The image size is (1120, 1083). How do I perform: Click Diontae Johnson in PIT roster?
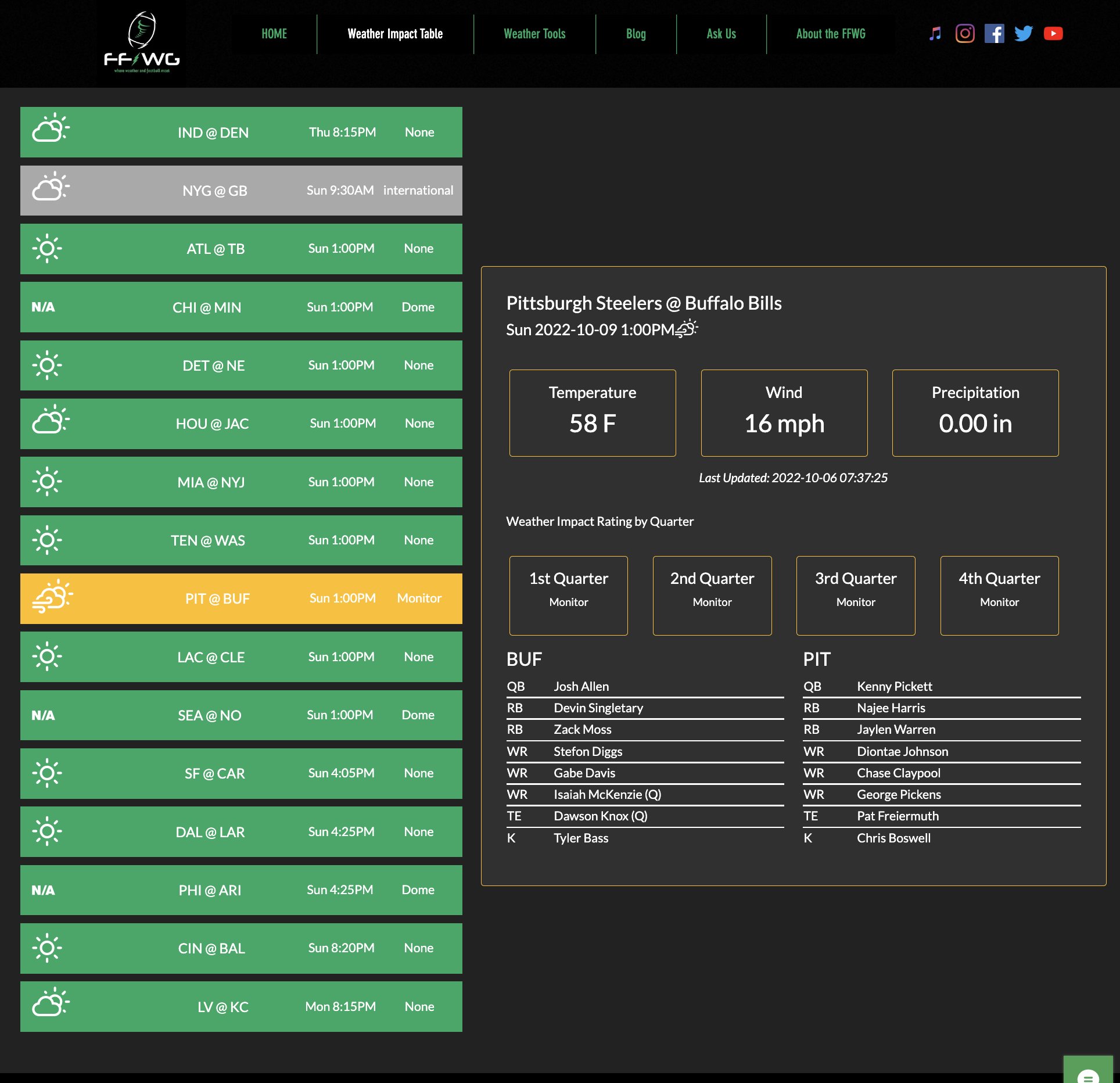click(x=903, y=751)
